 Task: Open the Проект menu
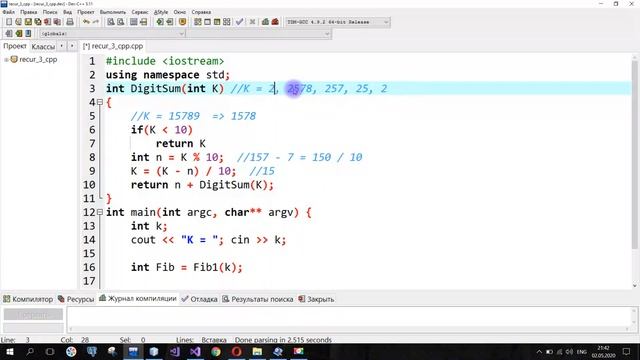coord(86,12)
